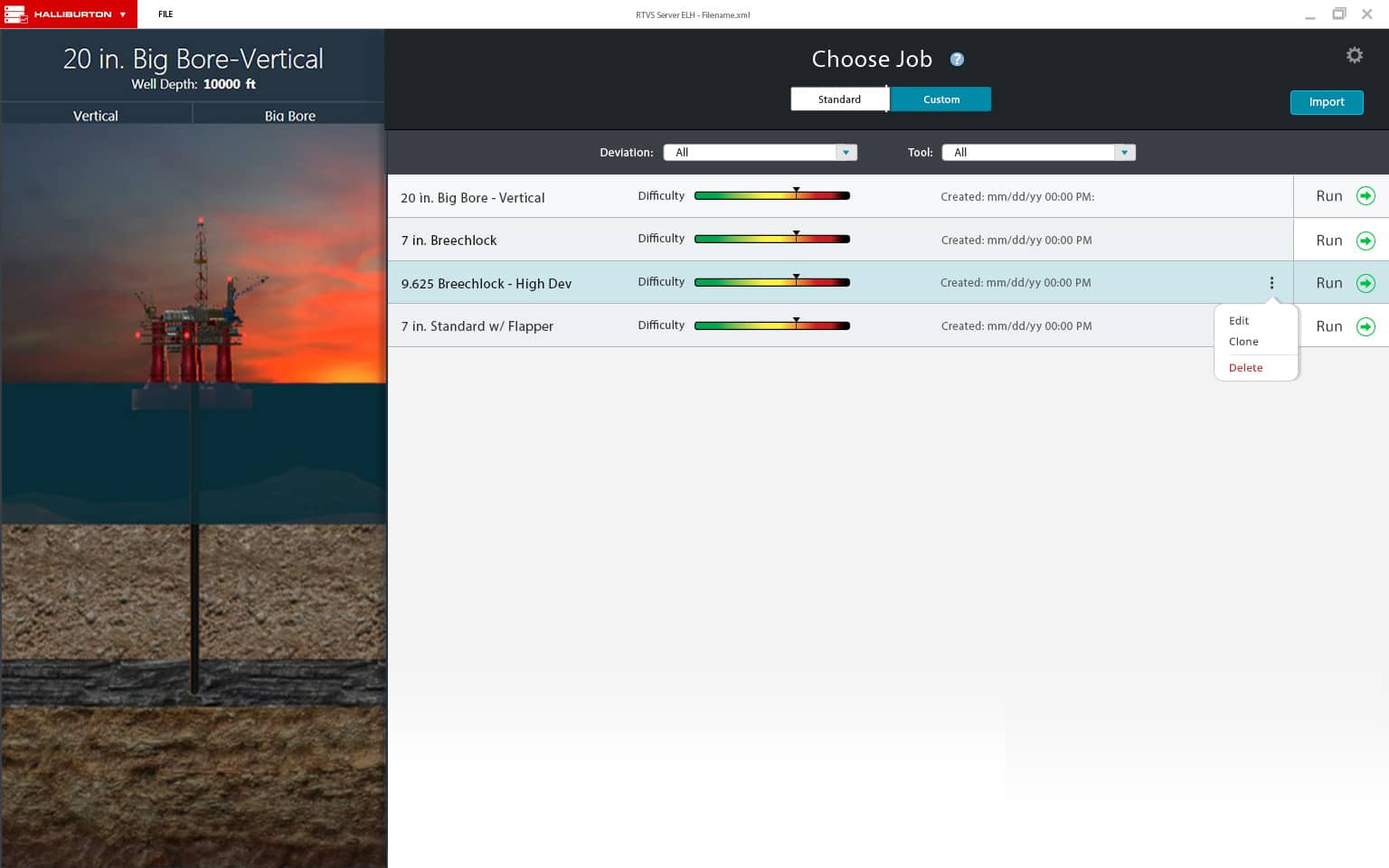Choose Edit from the context menu
The width and height of the screenshot is (1389, 868).
(1239, 321)
